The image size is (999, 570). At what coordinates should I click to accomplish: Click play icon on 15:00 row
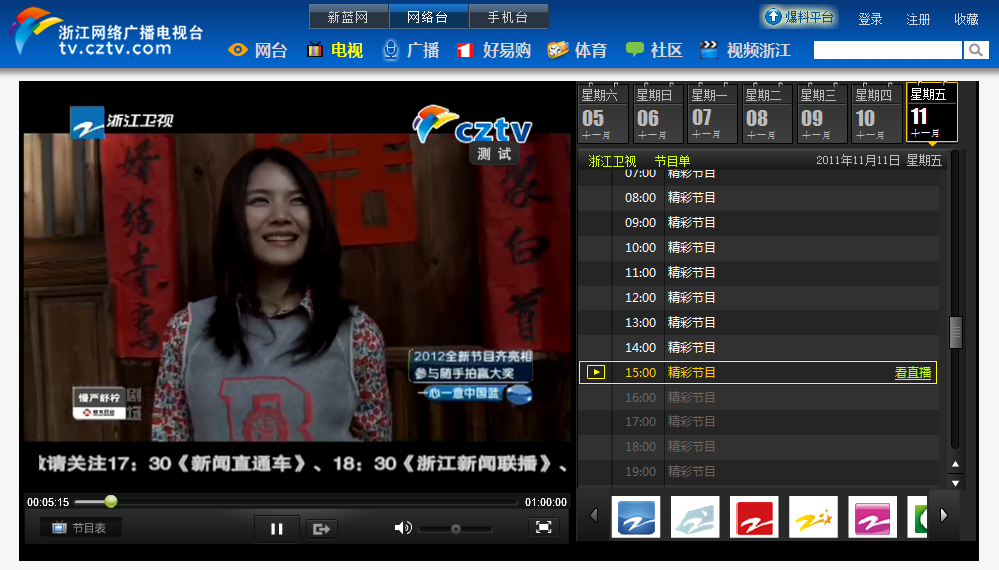596,372
